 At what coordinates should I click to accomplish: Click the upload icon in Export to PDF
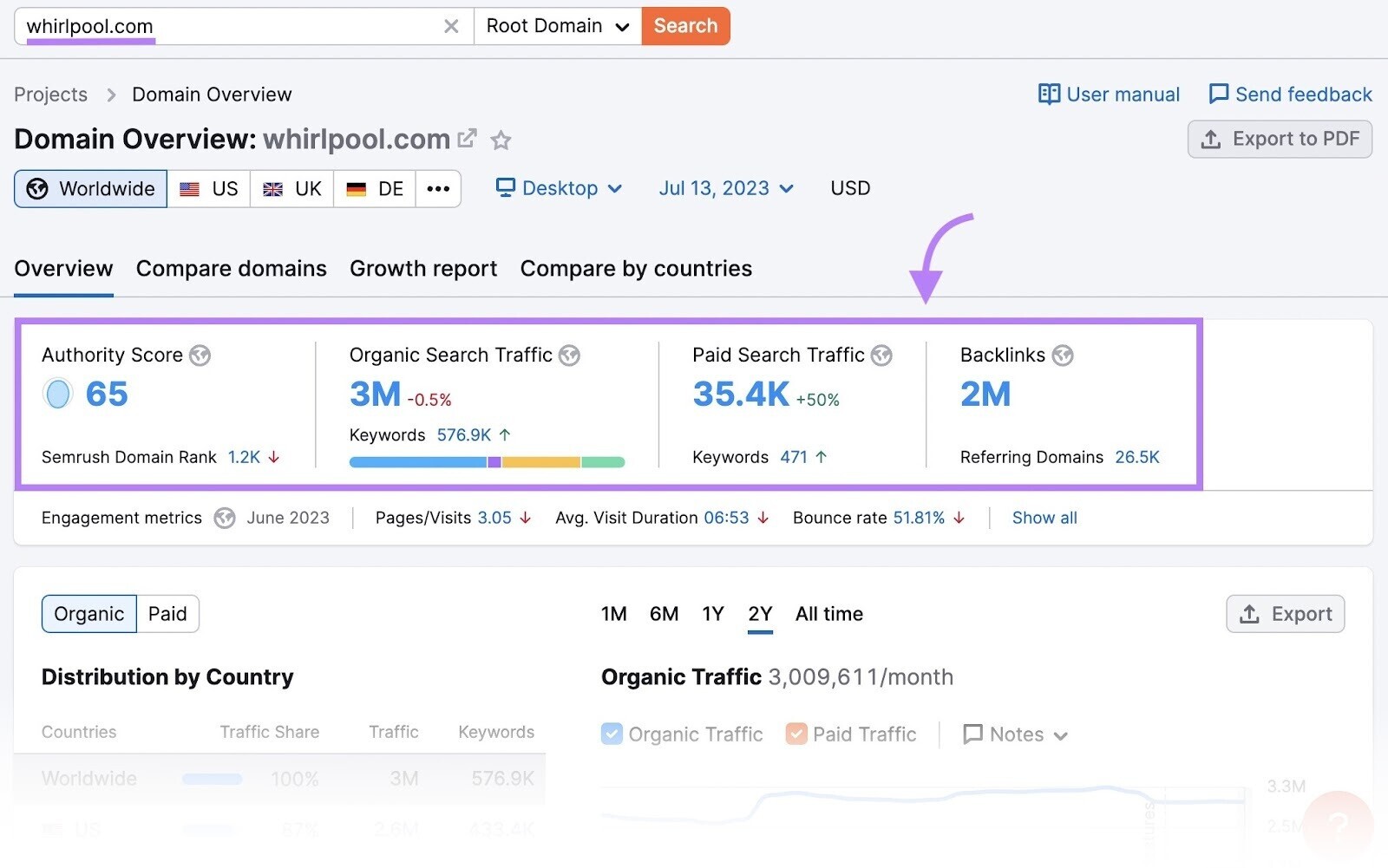click(1211, 139)
